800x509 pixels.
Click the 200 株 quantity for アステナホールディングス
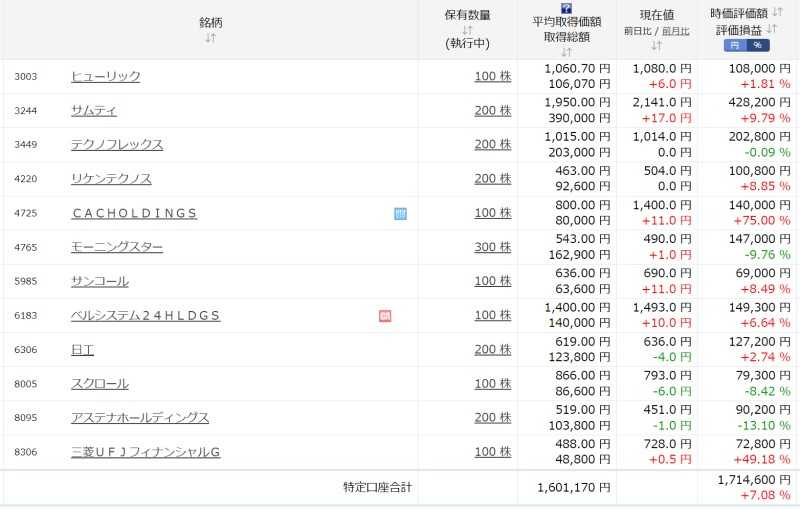[x=493, y=418]
